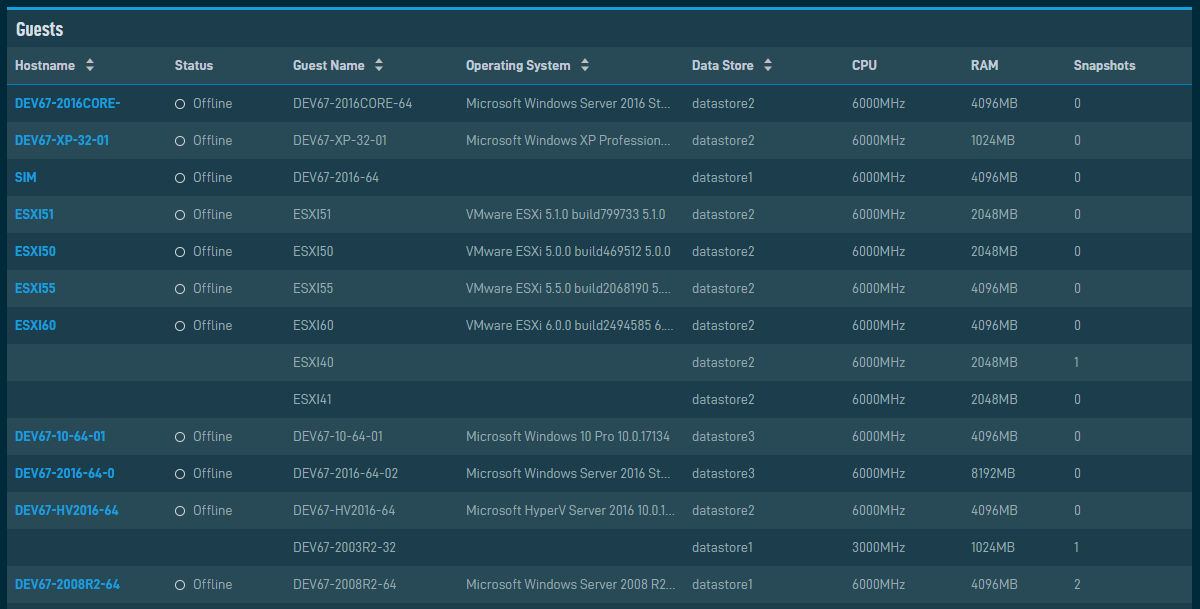The width and height of the screenshot is (1200, 609).
Task: Open the DEV67-10-64-01 hostname link
Action: 60,436
